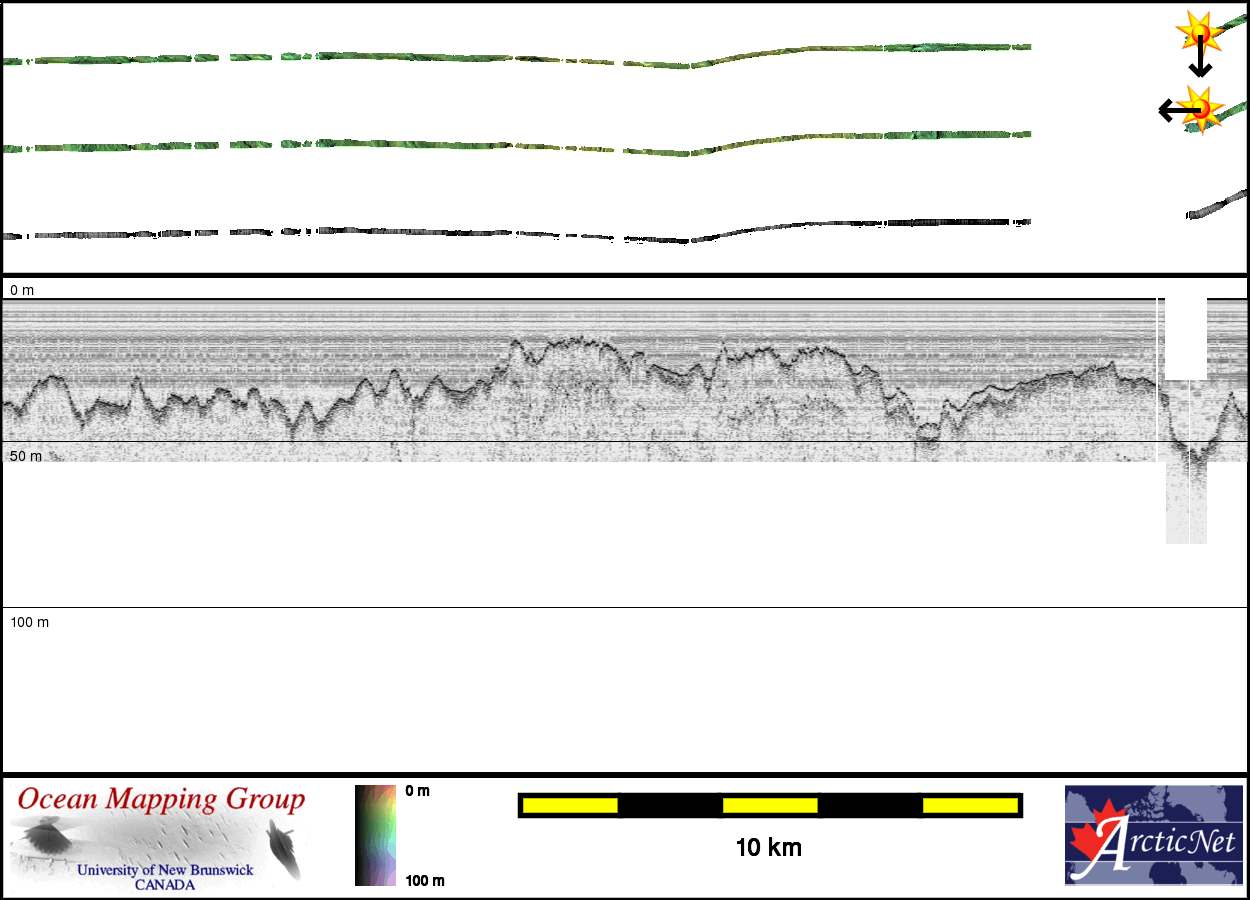Click the 100 m legend label
The width and height of the screenshot is (1250, 900).
(x=425, y=881)
